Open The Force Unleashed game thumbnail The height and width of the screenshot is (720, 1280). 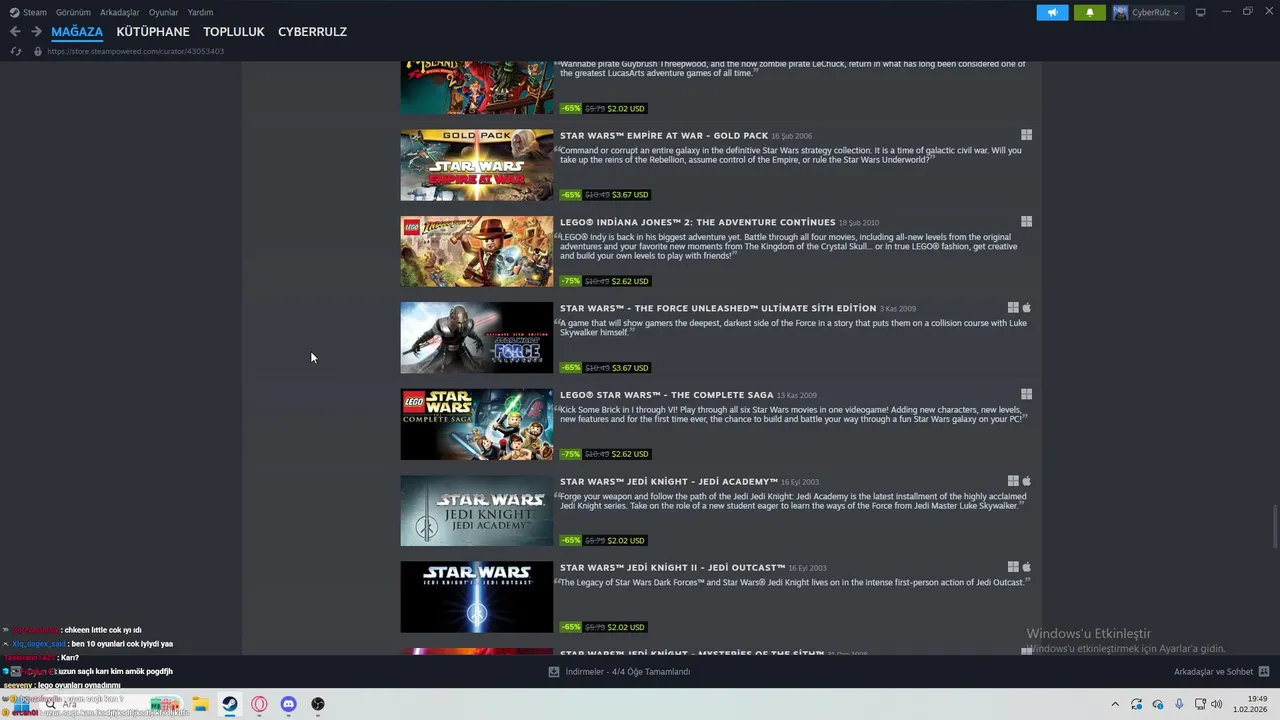476,338
